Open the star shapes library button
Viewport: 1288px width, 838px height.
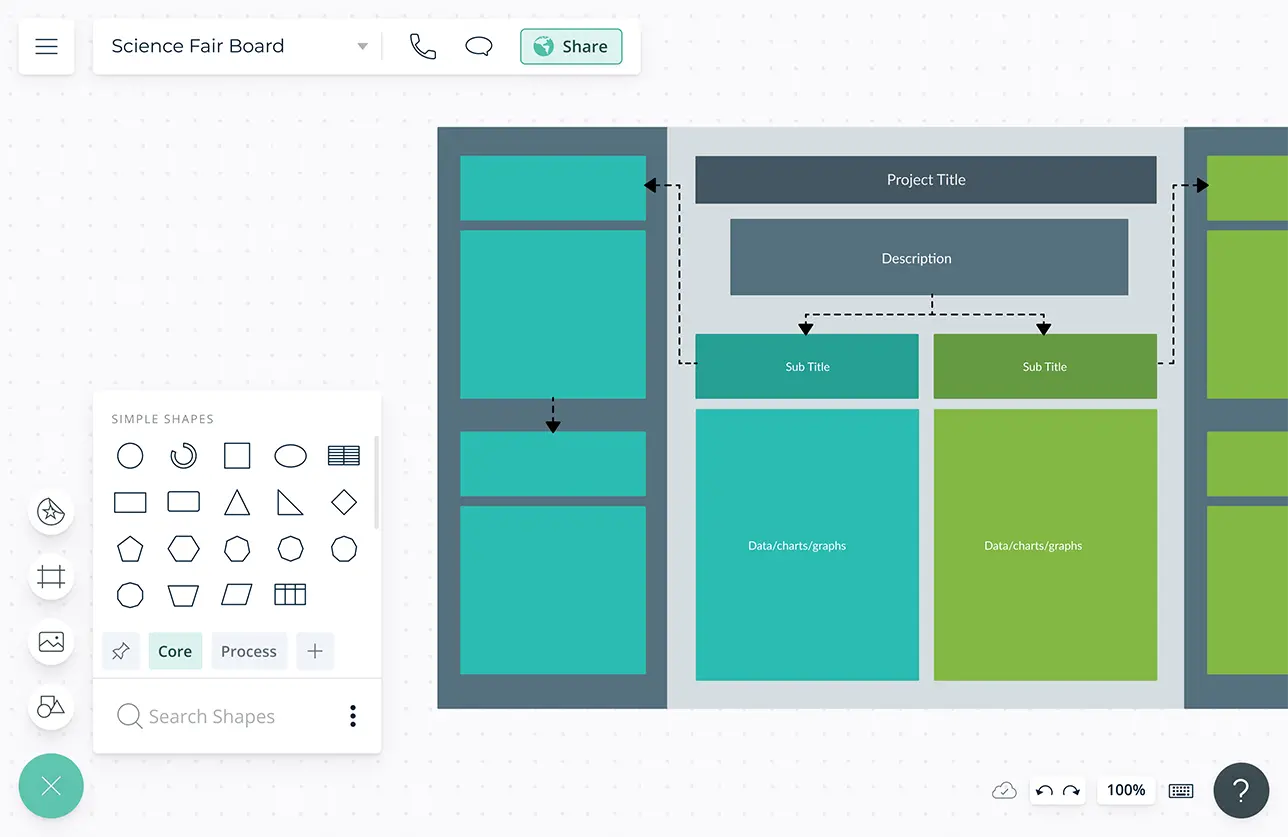coord(51,512)
